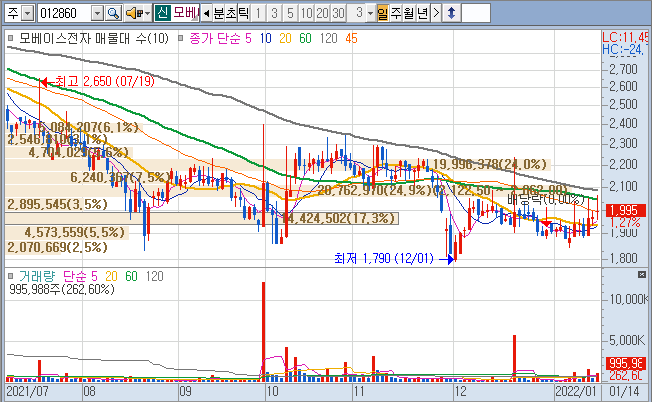
Task: Click the stock code field 012860
Action: (64, 13)
